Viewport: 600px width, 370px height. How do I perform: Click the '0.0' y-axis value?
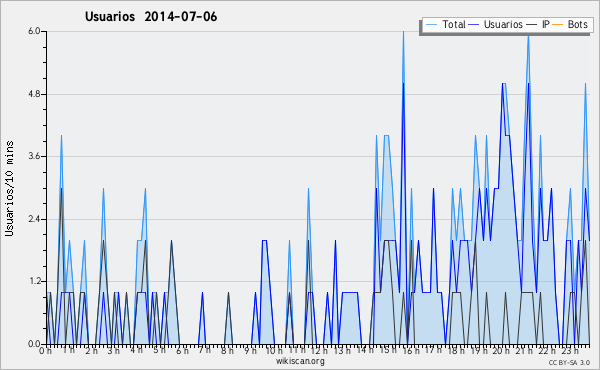point(34,344)
